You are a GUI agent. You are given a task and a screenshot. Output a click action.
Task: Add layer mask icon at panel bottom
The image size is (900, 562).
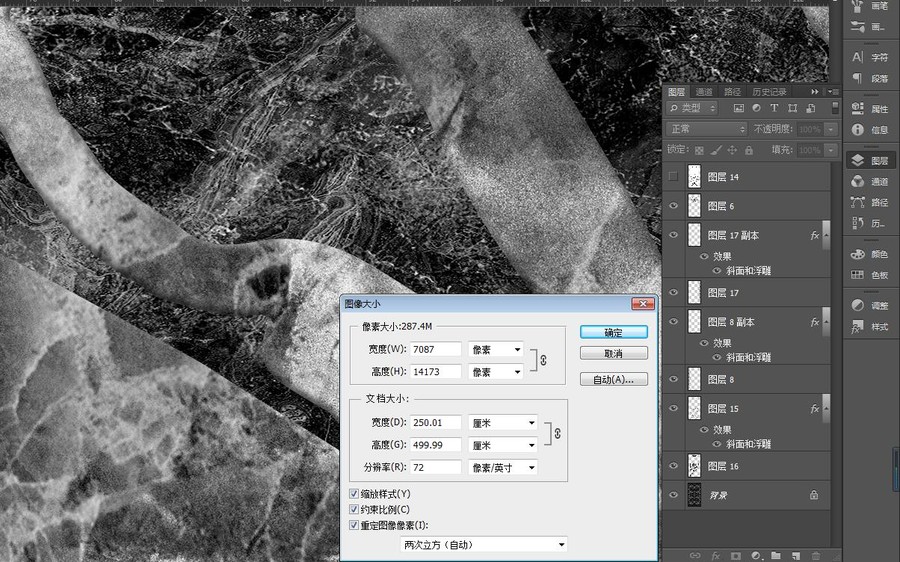pyautogui.click(x=736, y=555)
